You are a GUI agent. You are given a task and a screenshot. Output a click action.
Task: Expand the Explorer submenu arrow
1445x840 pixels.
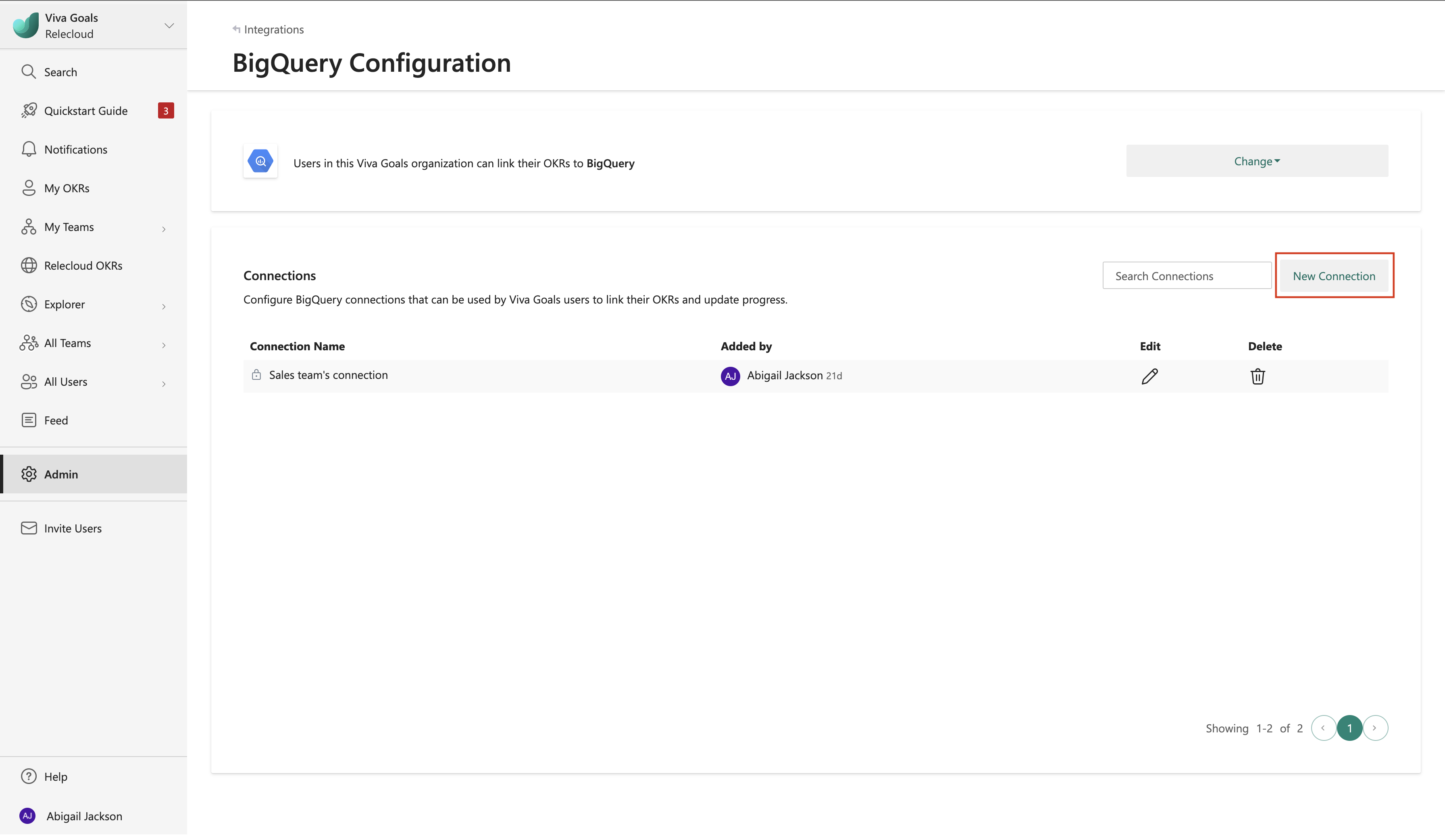pyautogui.click(x=164, y=306)
